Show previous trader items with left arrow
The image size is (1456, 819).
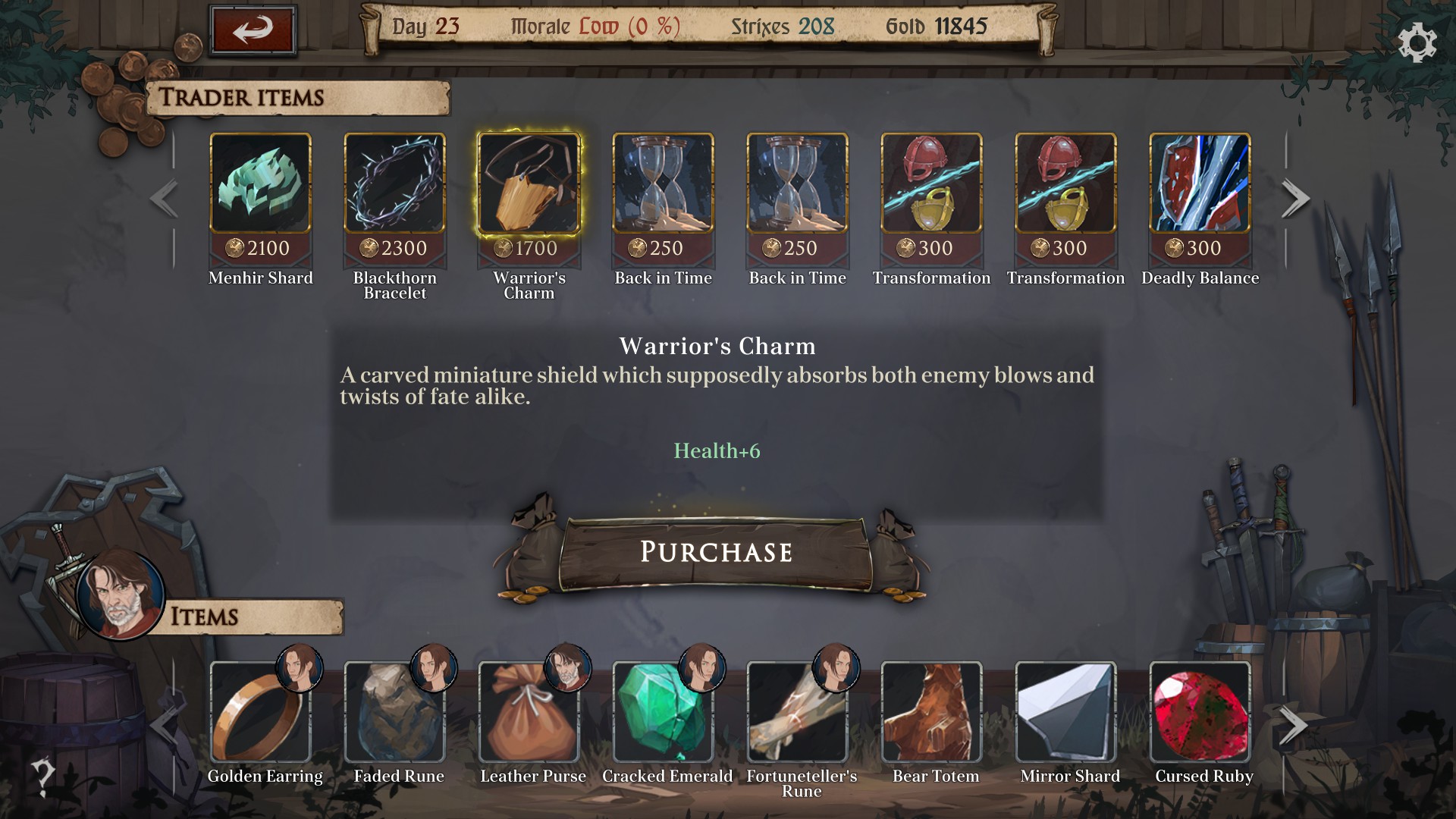[164, 199]
